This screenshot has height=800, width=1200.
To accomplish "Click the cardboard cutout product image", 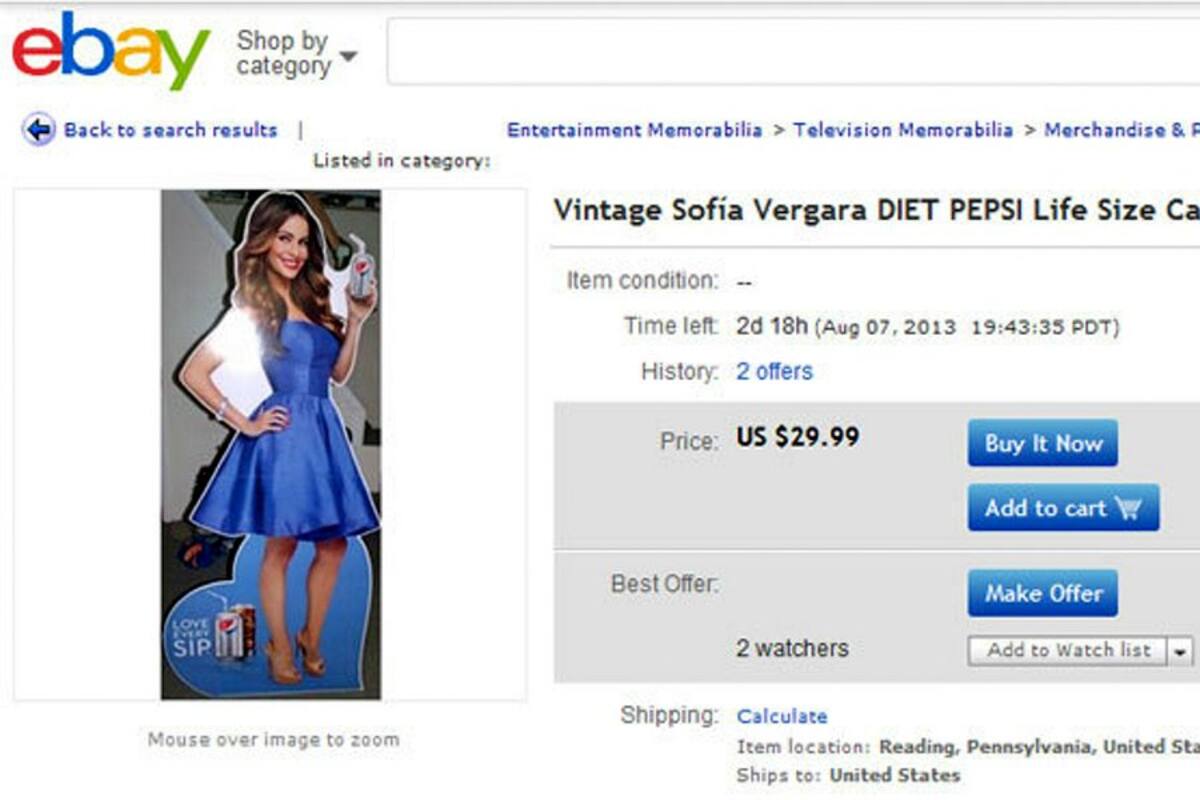I will click(x=271, y=445).
